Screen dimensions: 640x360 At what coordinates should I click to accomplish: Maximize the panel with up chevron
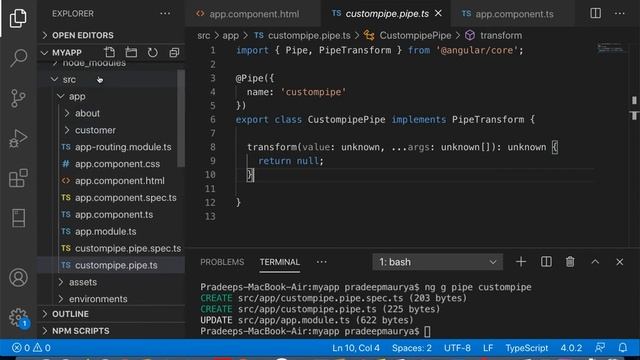coord(595,262)
